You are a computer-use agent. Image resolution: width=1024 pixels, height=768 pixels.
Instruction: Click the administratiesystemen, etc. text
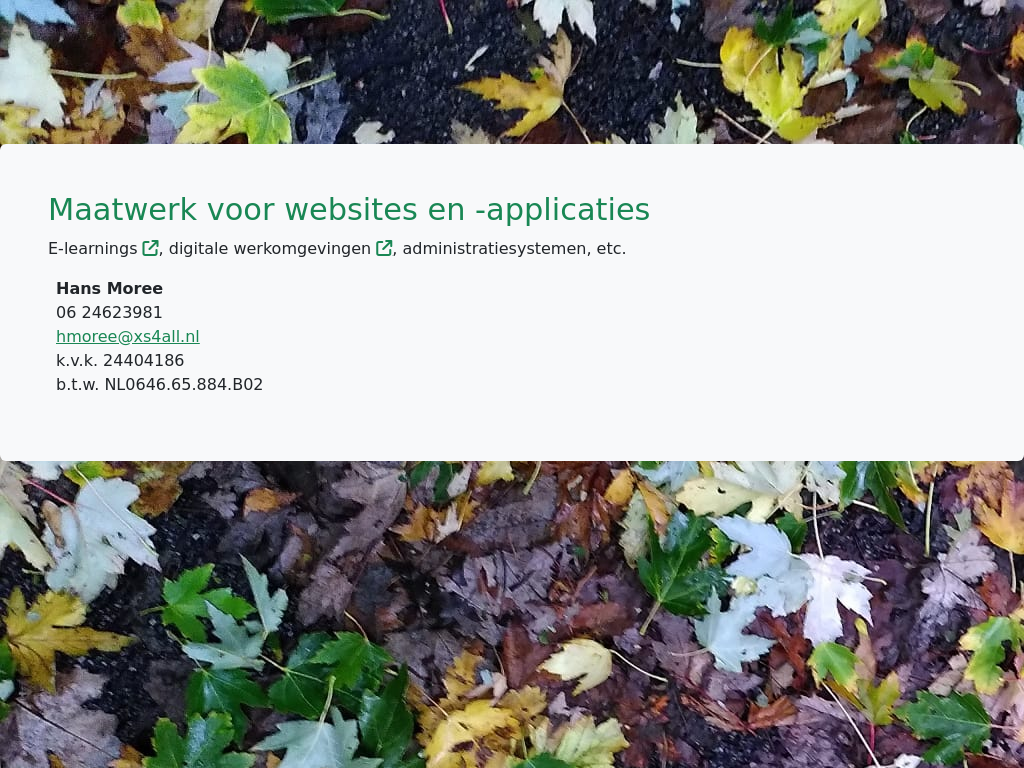tap(514, 249)
